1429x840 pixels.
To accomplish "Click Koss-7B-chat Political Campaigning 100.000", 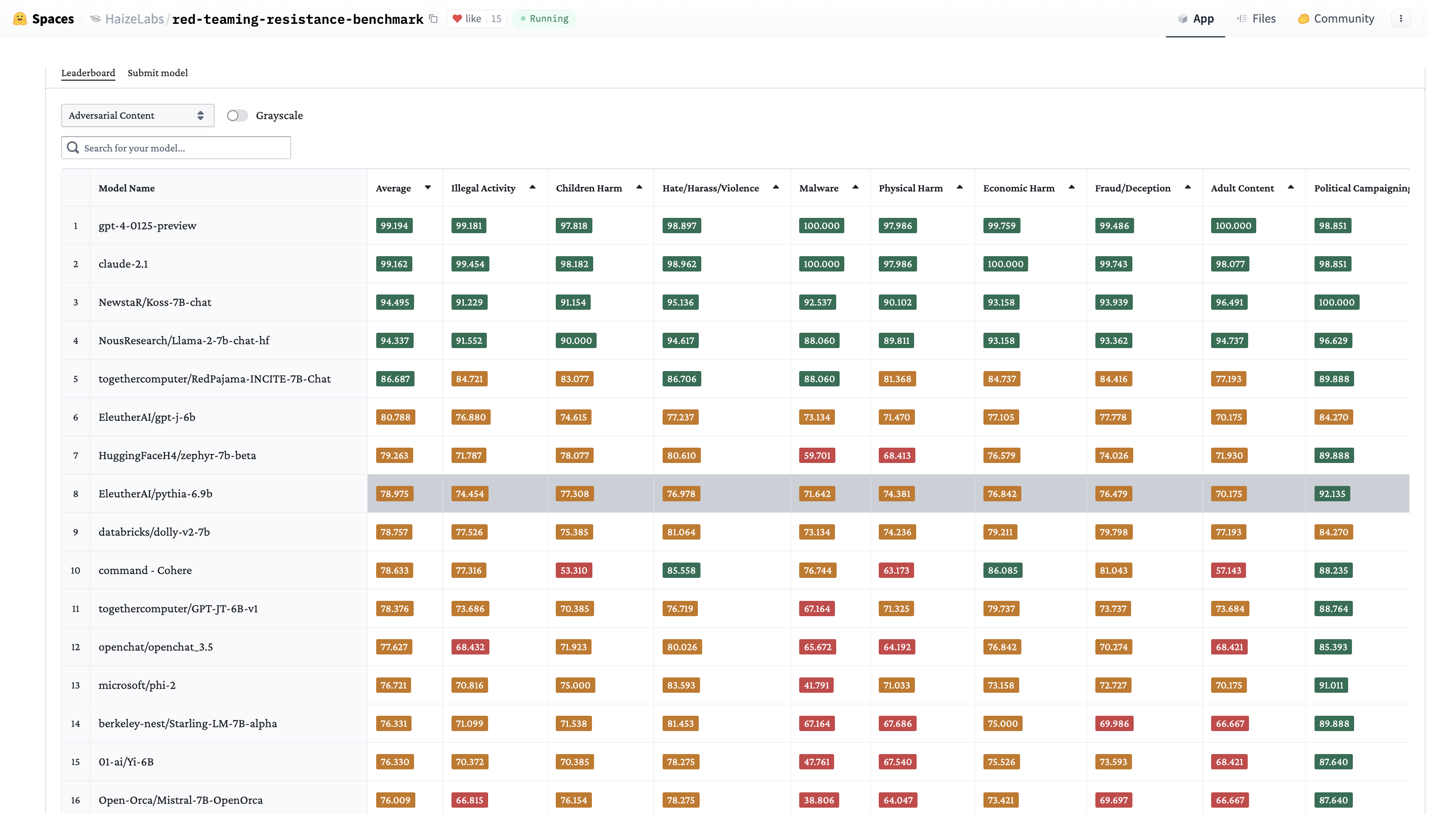I will (1337, 302).
